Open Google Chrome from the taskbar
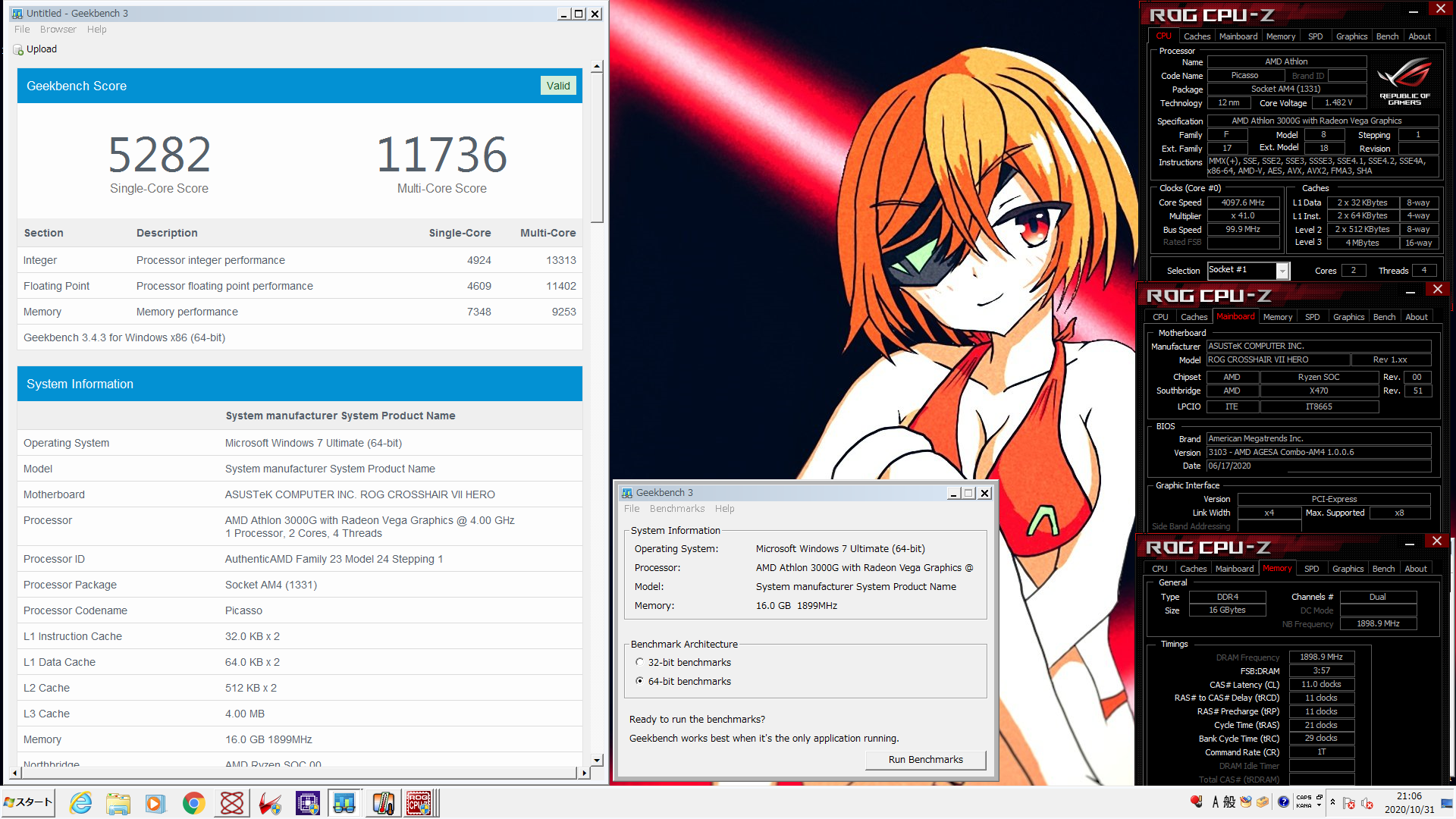1456x819 pixels. (194, 803)
